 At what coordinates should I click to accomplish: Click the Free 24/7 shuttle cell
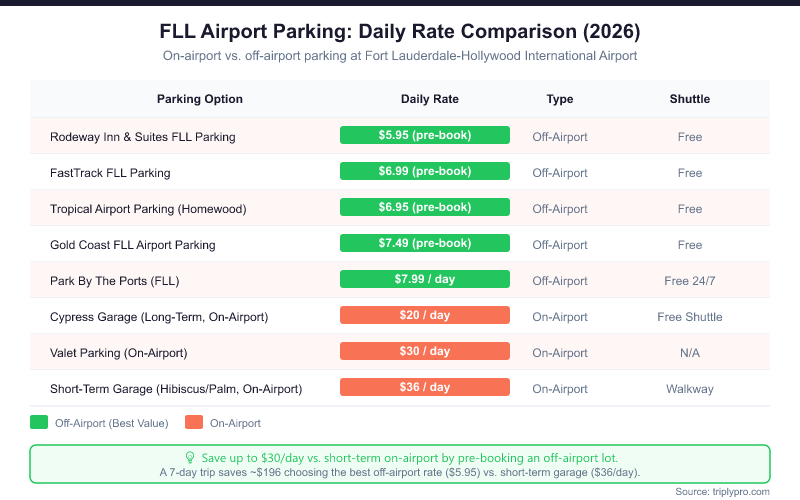[x=690, y=281]
